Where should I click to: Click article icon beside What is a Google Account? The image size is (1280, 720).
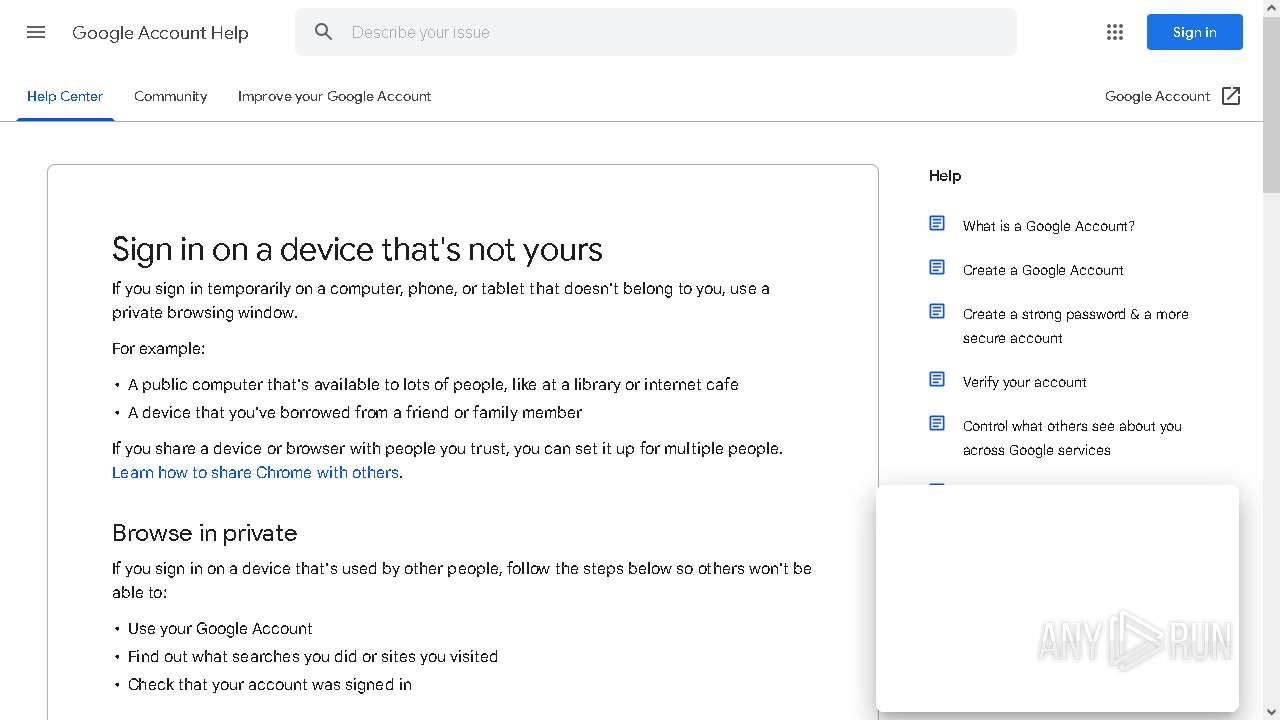(937, 224)
